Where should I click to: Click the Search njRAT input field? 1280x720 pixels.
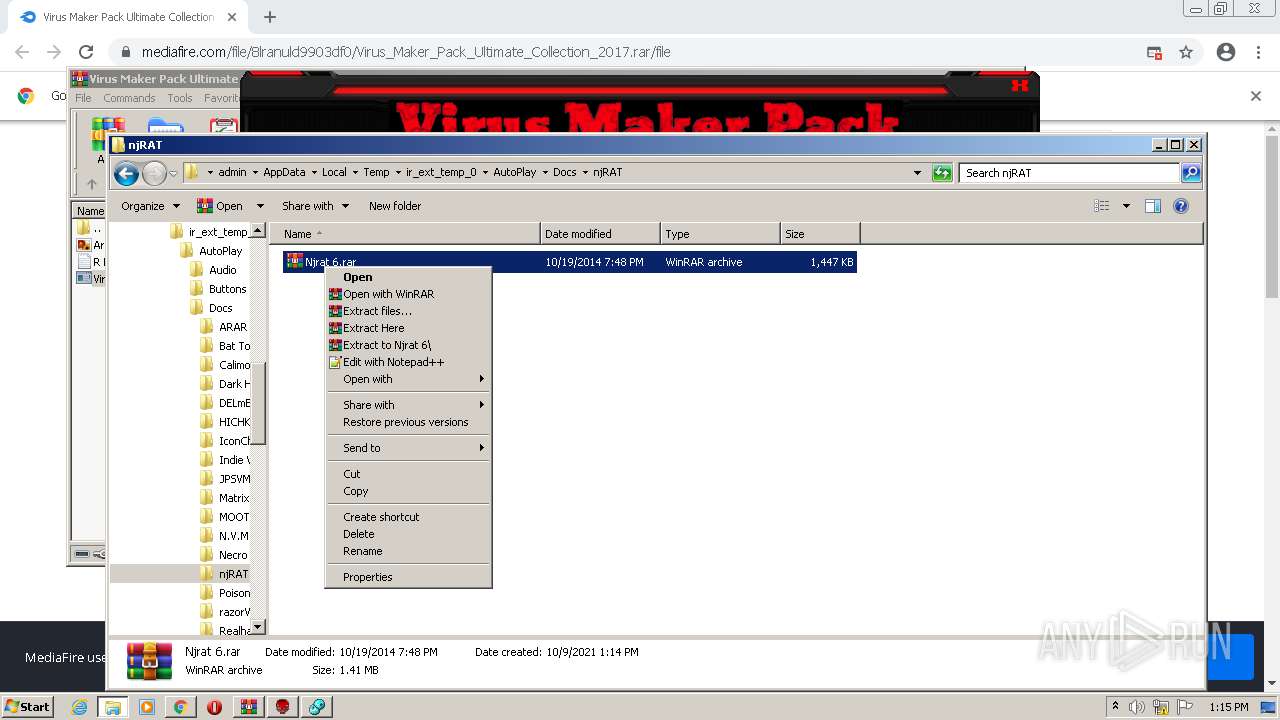tap(1070, 173)
